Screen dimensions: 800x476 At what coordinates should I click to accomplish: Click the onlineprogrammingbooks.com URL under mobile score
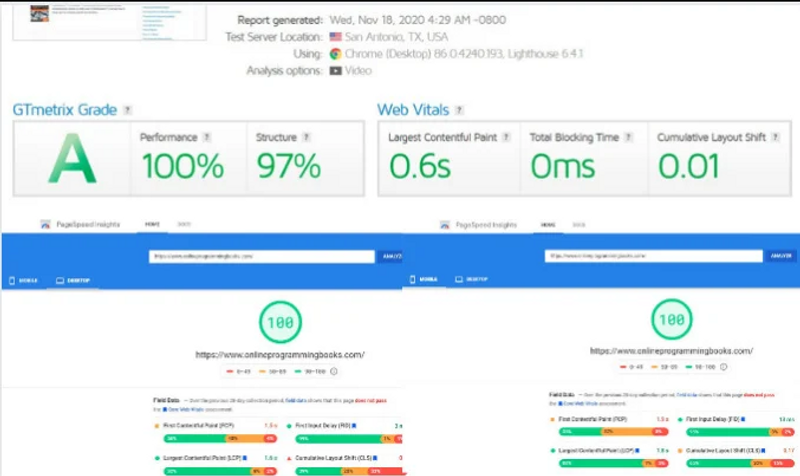671,351
